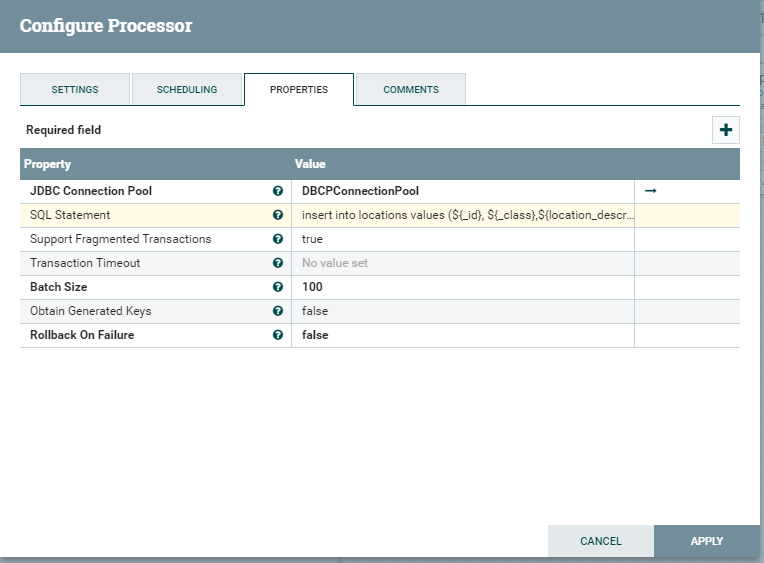
Task: Click the arrow to go to DBCPConnectionPool service
Action: [x=650, y=191]
